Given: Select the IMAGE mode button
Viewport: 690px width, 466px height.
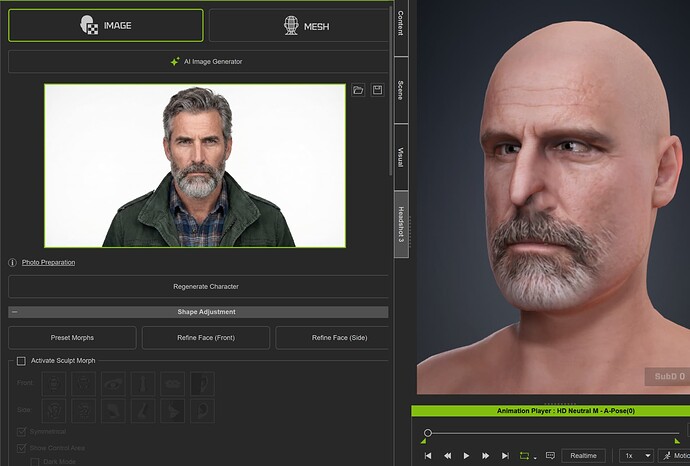Looking at the screenshot, I should coord(106,26).
